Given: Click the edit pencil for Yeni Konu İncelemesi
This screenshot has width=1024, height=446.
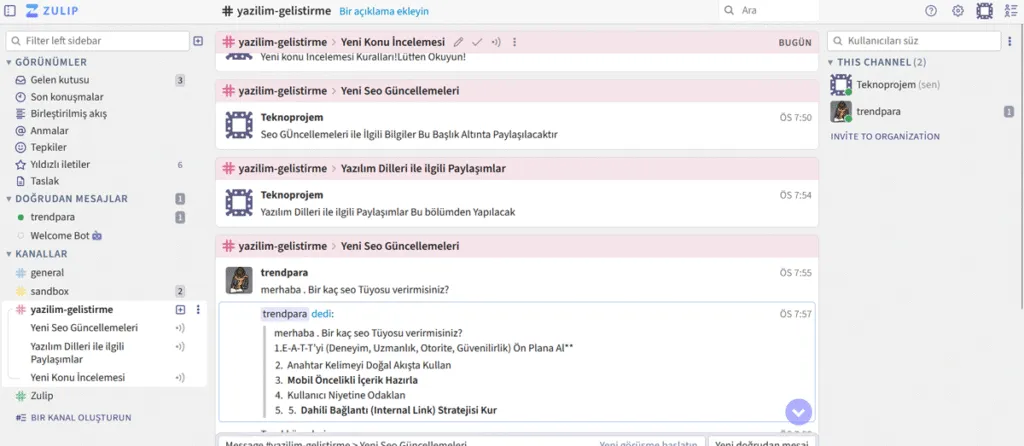Looking at the screenshot, I should (x=458, y=42).
